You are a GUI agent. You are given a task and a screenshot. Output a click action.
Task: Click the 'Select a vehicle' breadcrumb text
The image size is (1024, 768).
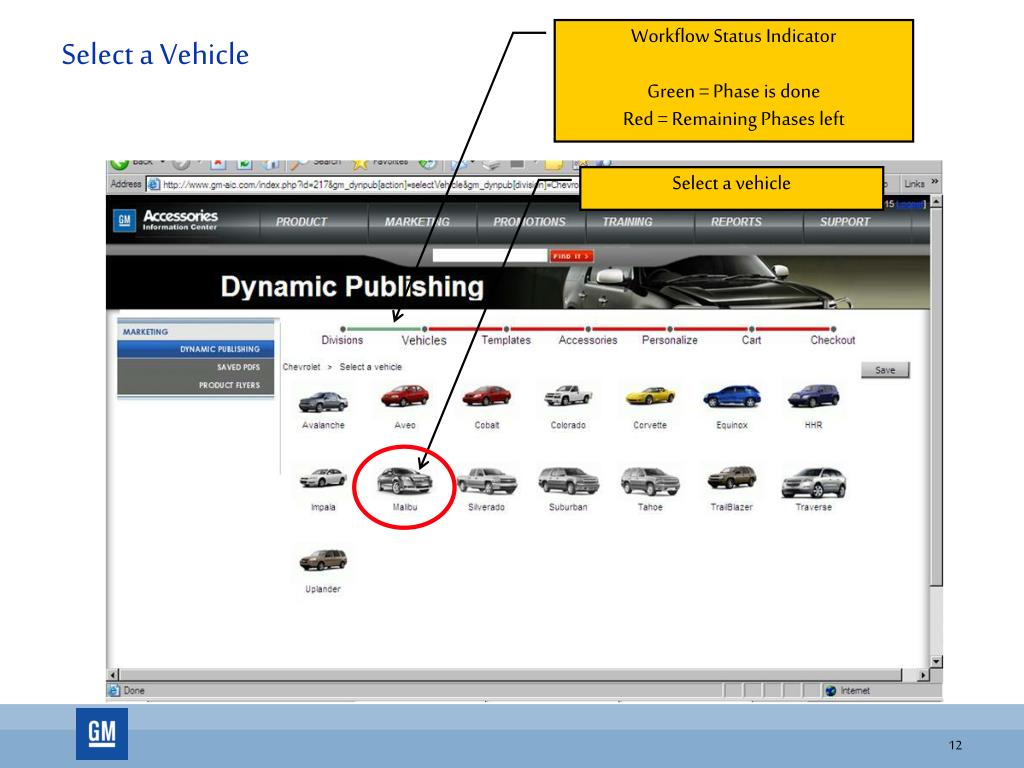pos(370,367)
